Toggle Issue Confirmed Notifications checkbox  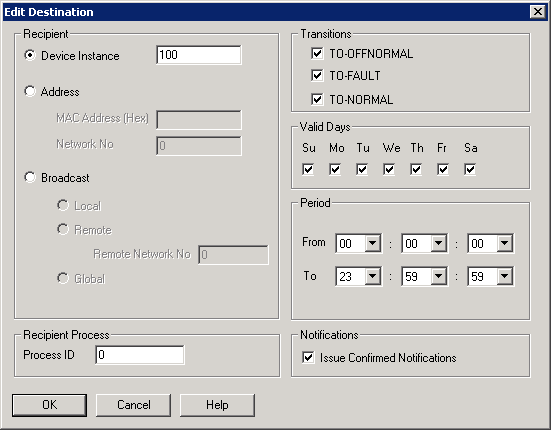click(308, 358)
